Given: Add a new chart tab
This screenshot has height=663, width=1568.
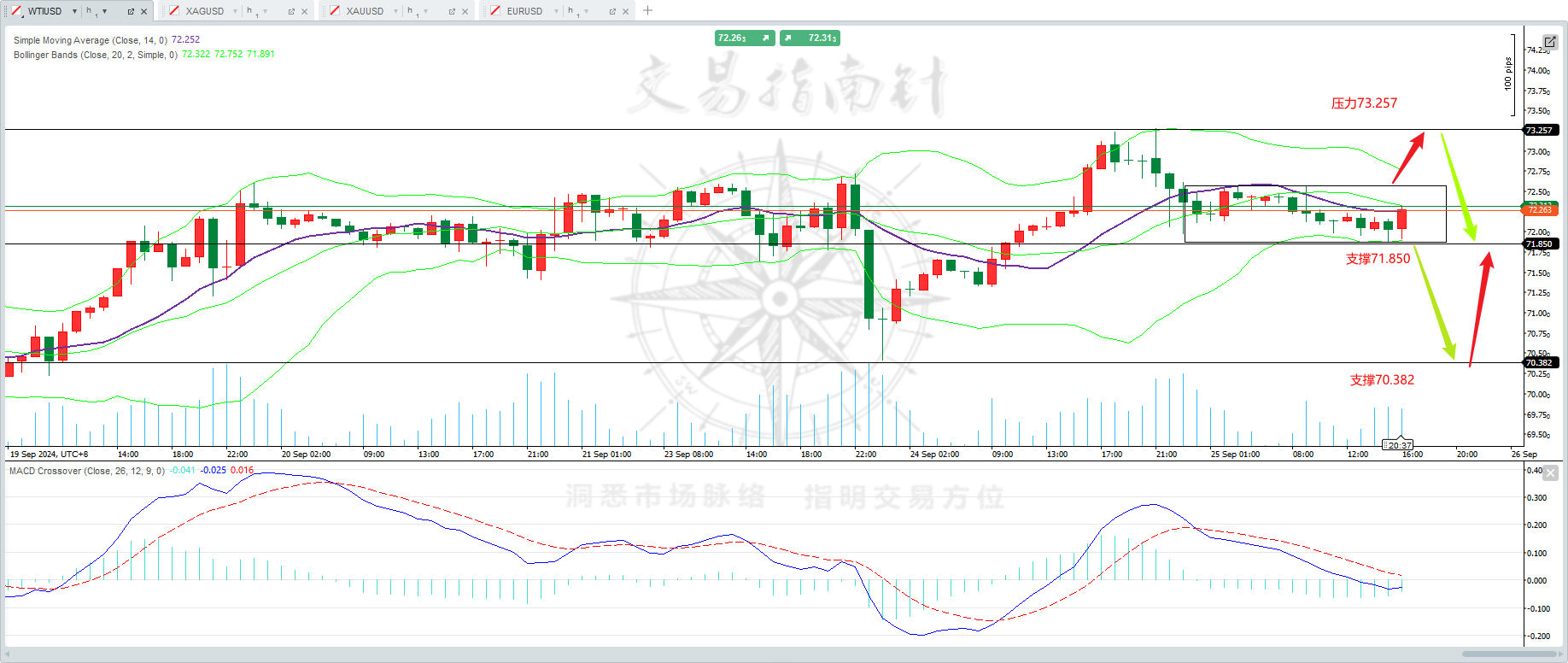Looking at the screenshot, I should tap(647, 10).
